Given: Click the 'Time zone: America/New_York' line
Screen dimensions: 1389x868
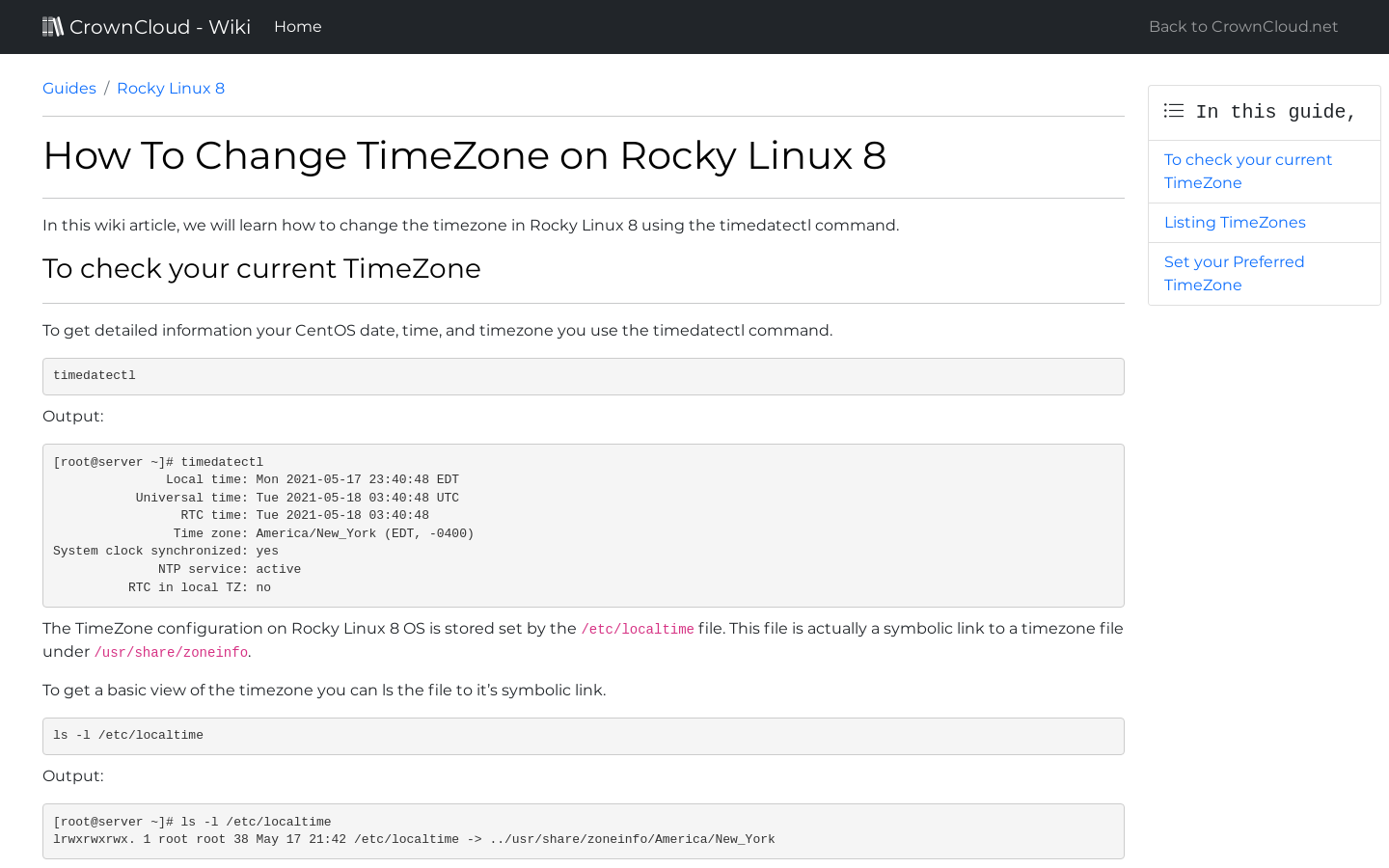Looking at the screenshot, I should tap(323, 533).
